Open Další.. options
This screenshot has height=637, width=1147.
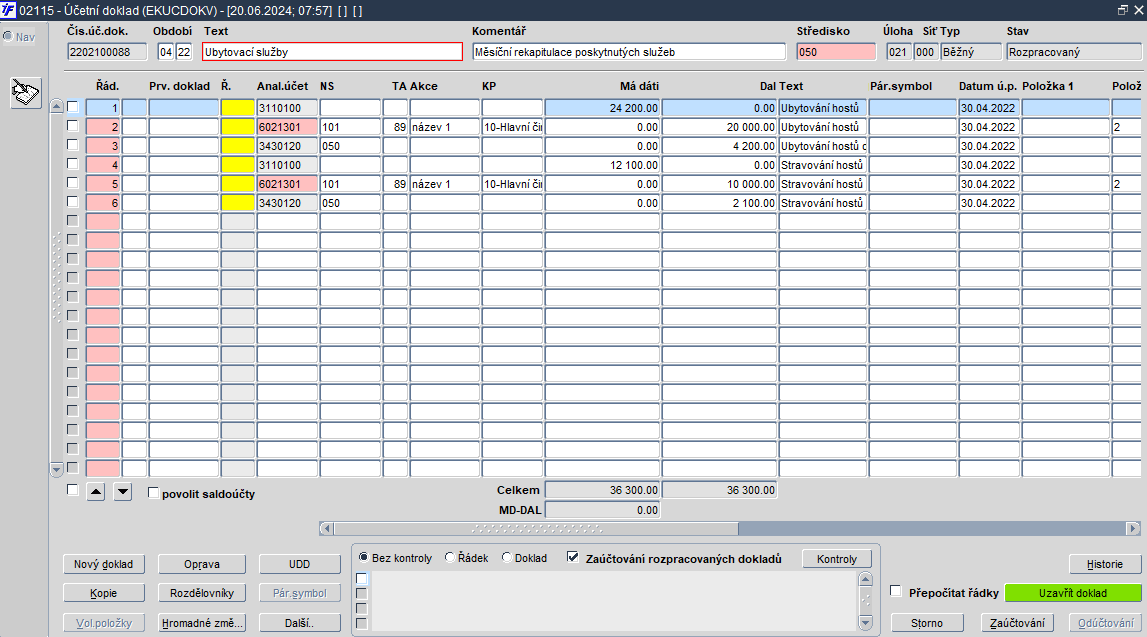(x=299, y=623)
